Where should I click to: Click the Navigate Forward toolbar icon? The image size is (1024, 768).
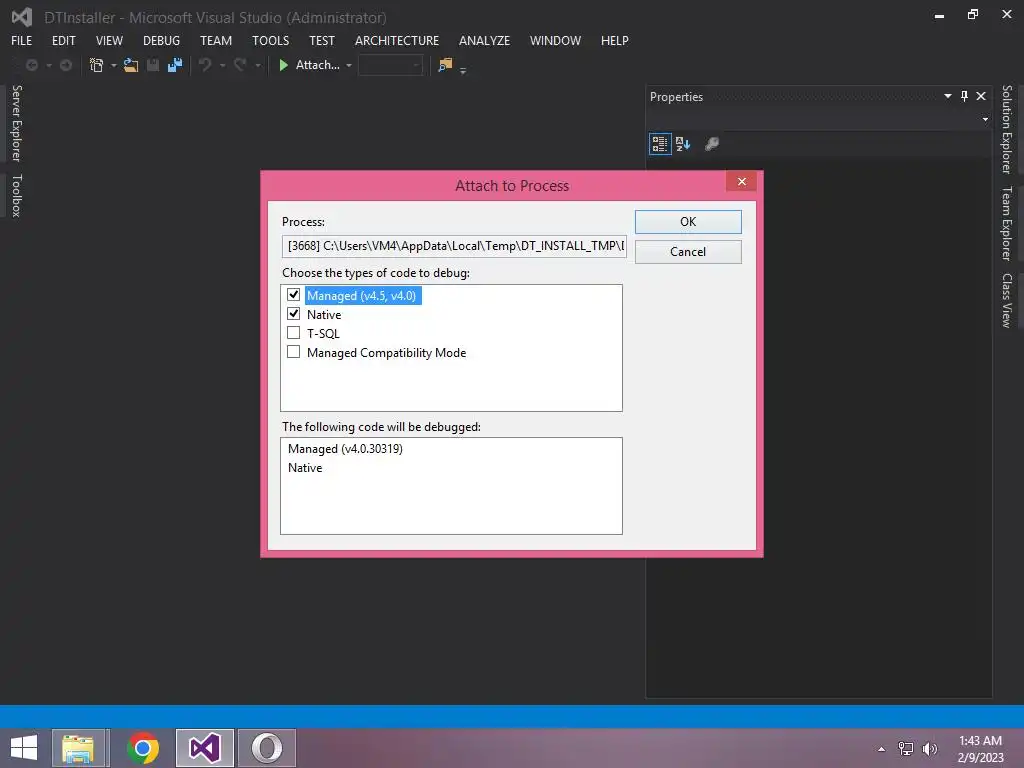tap(66, 65)
